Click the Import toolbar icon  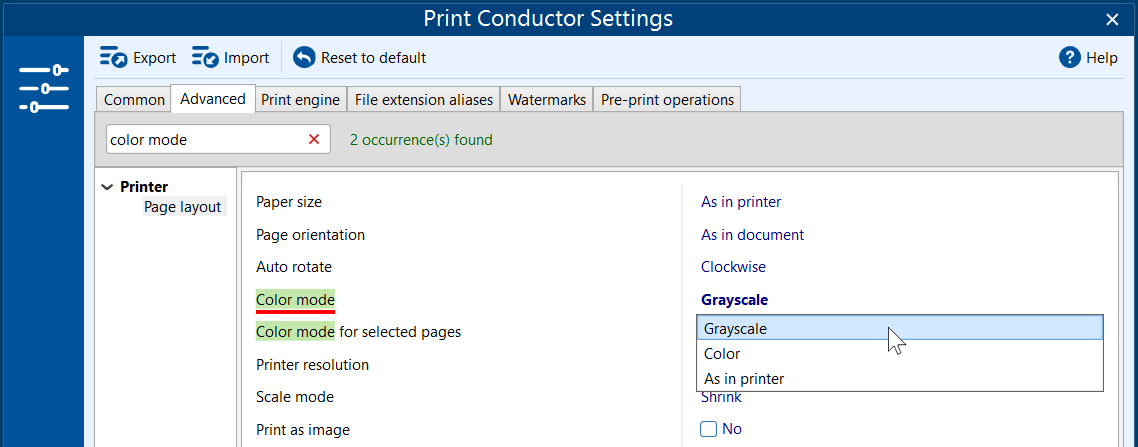[x=205, y=58]
